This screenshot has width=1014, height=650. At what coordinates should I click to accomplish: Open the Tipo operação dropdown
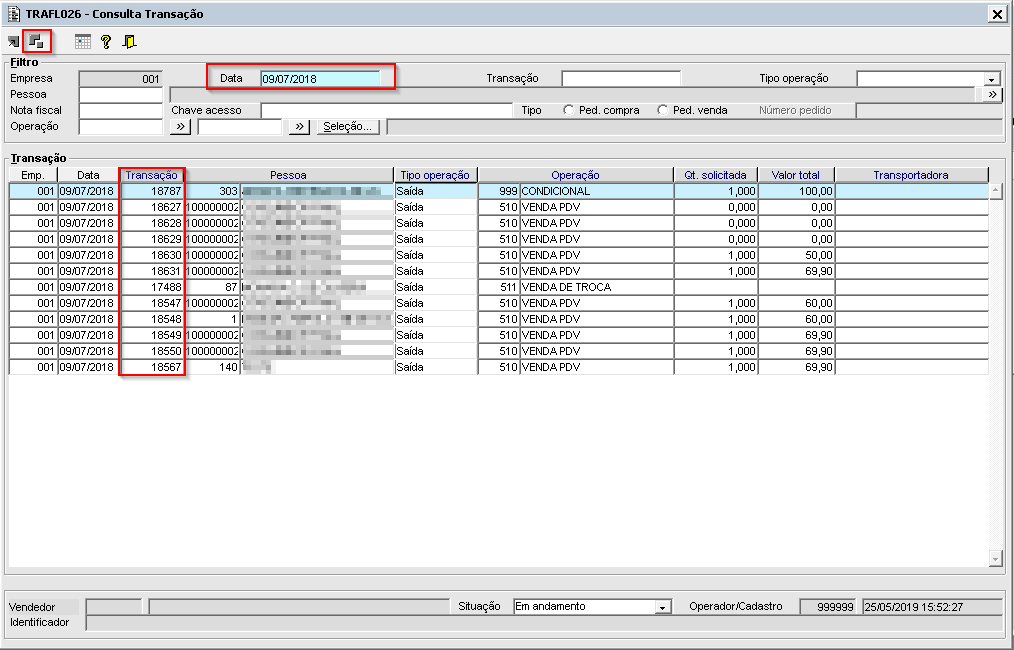click(991, 80)
